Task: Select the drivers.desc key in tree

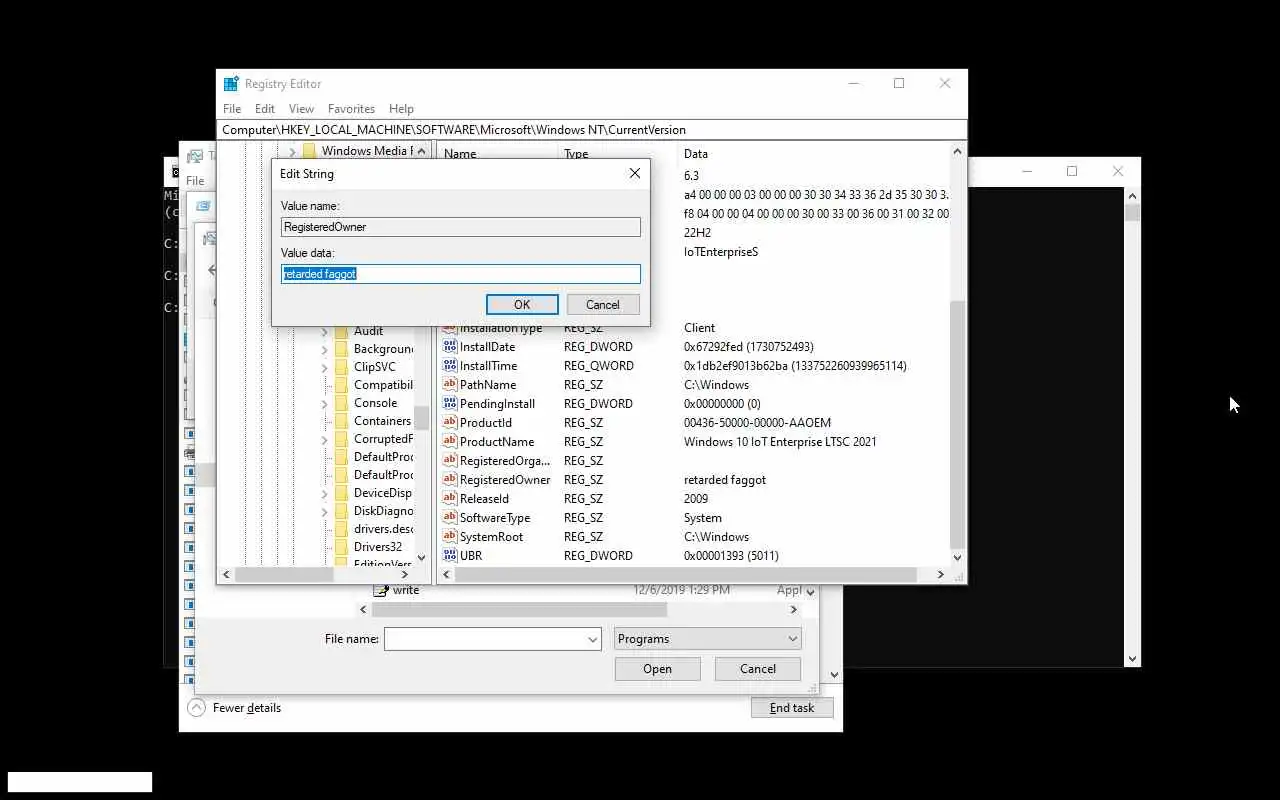Action: pos(383,529)
